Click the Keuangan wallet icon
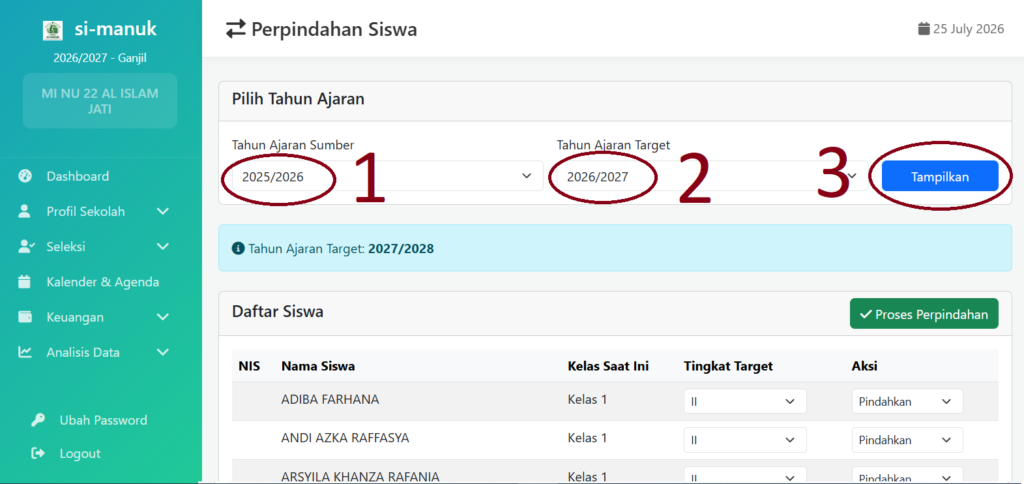Image resolution: width=1024 pixels, height=484 pixels. (25, 317)
